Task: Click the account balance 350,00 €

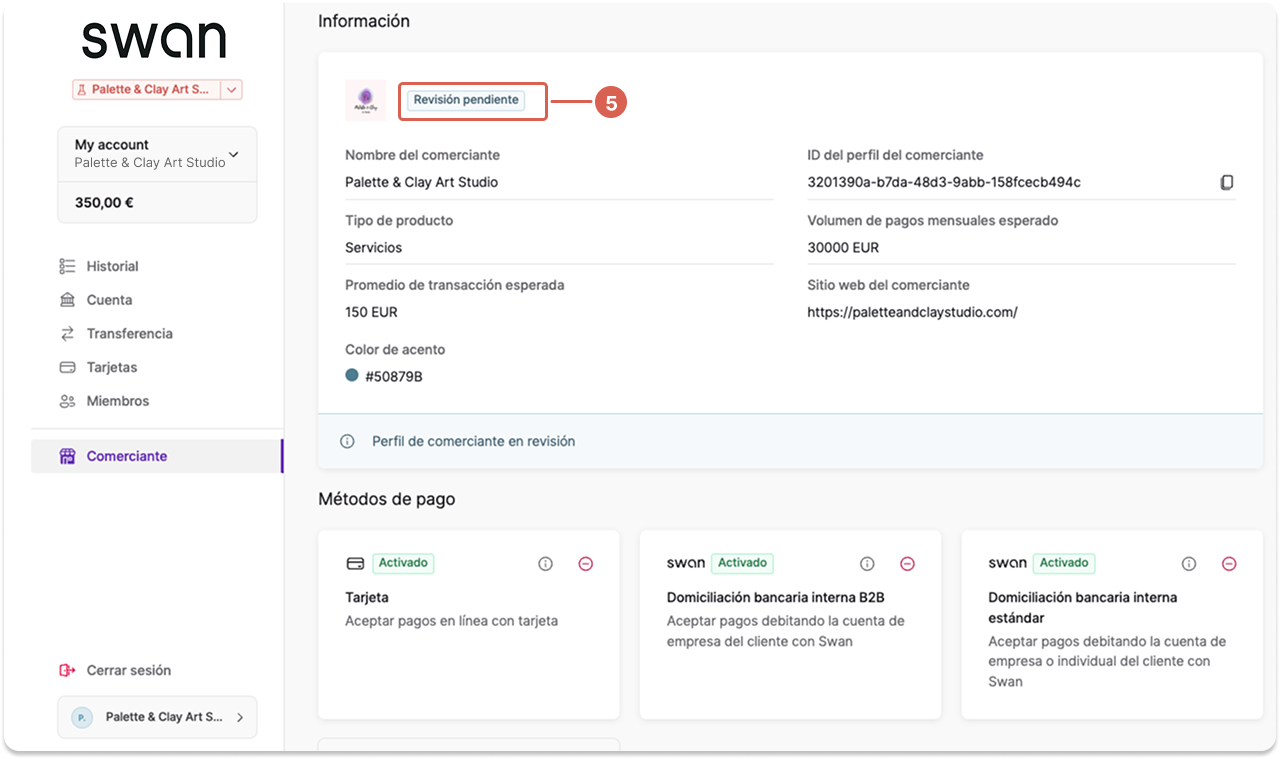Action: coord(104,203)
